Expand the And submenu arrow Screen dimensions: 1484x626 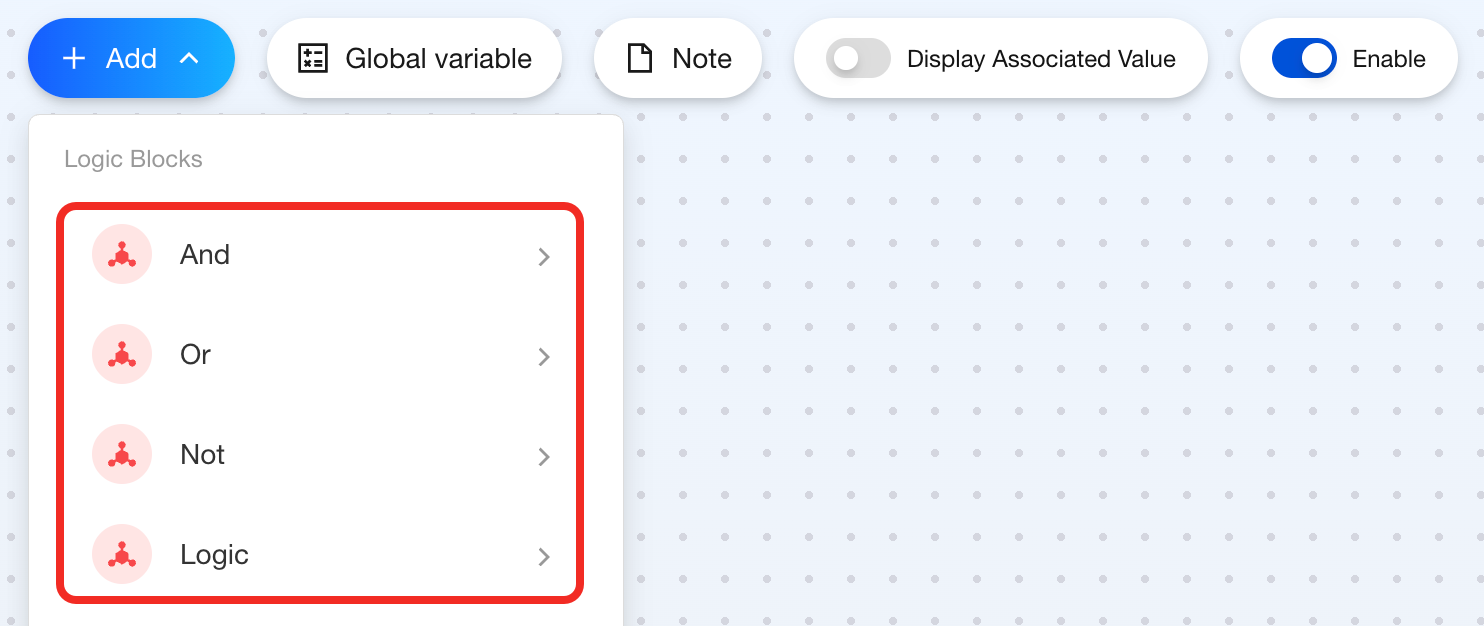click(x=544, y=257)
